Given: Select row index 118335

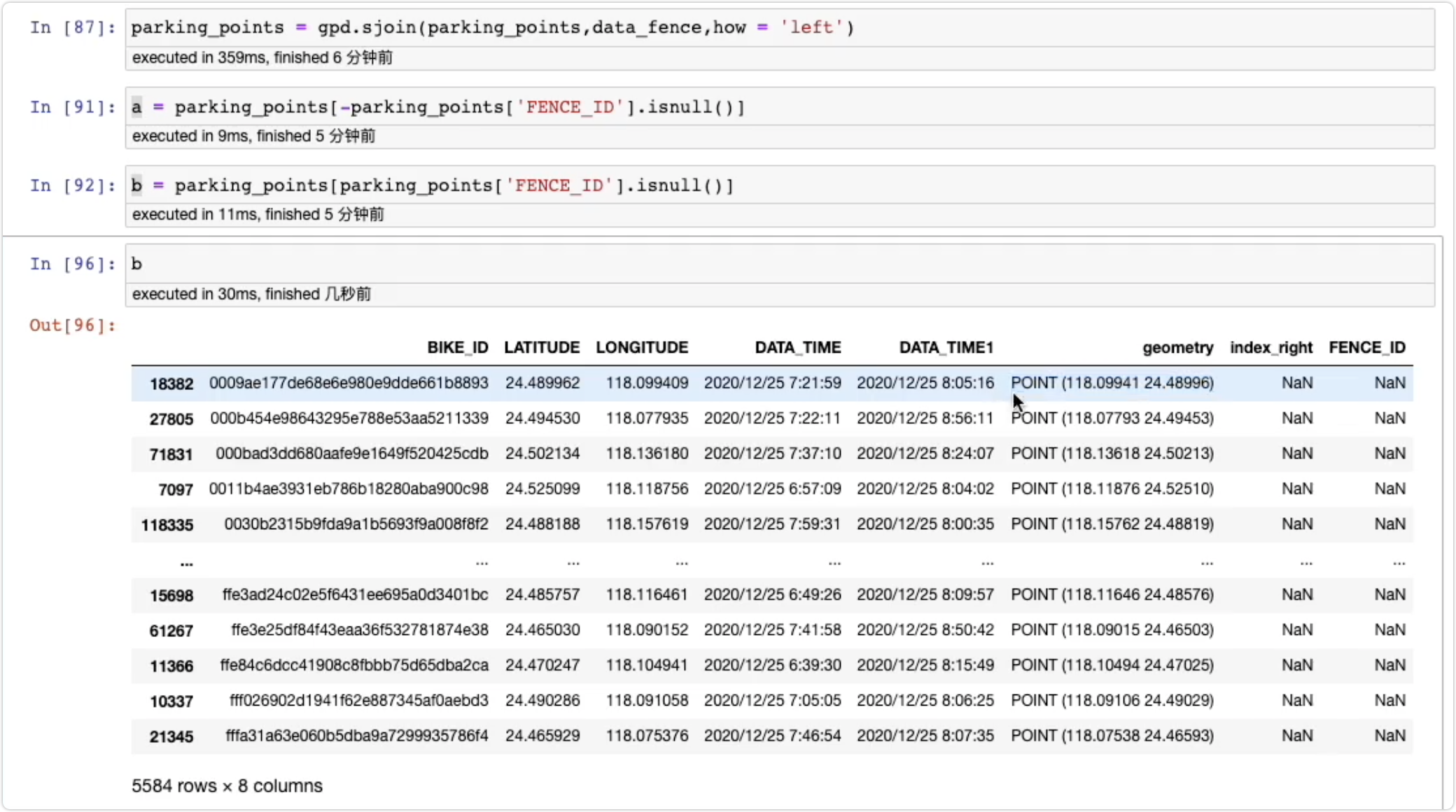Looking at the screenshot, I should (x=167, y=525).
